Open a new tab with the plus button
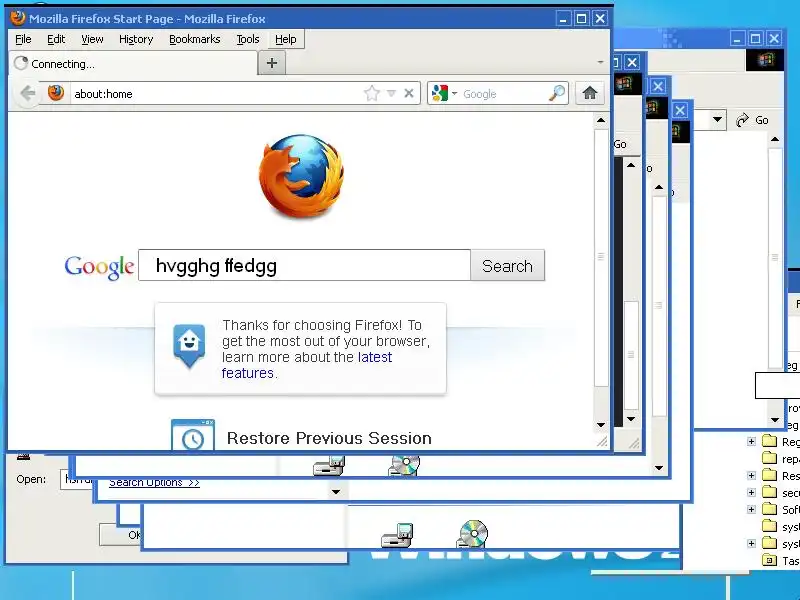This screenshot has width=800, height=600. coord(272,63)
